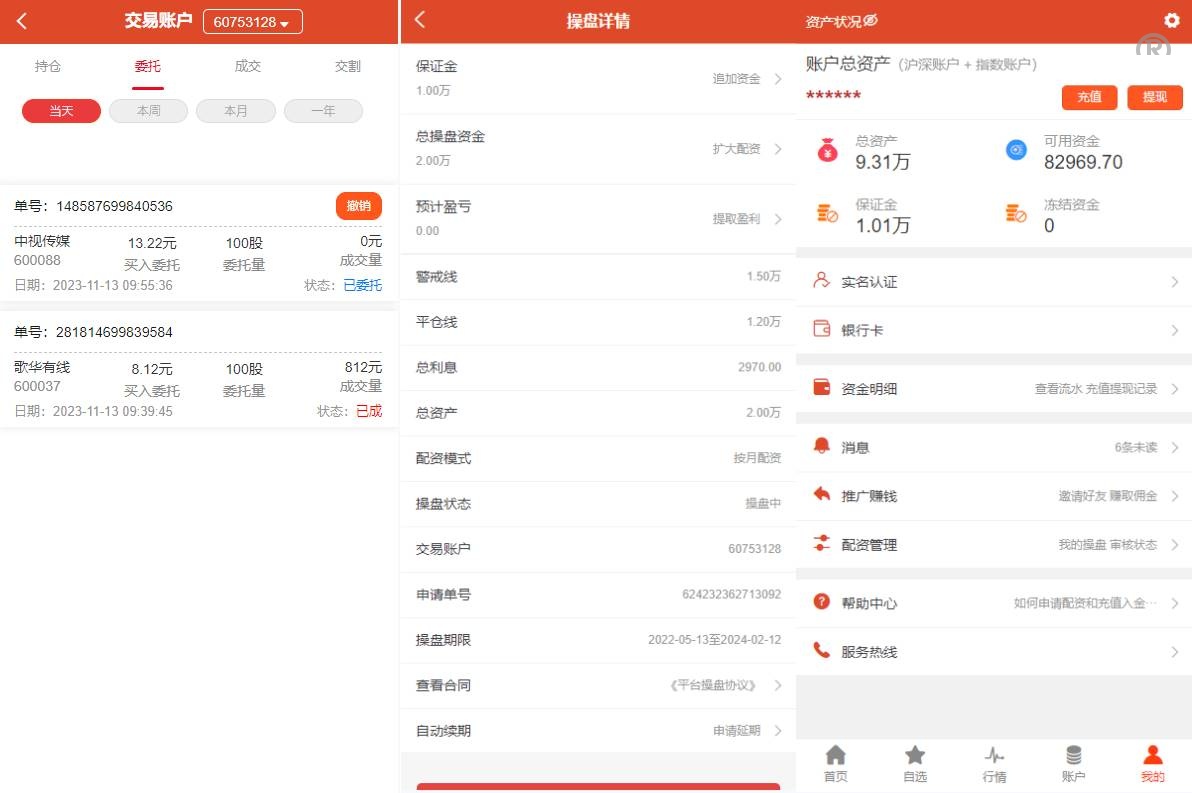
Task: Switch to 持仓 tab
Action: click(48, 66)
